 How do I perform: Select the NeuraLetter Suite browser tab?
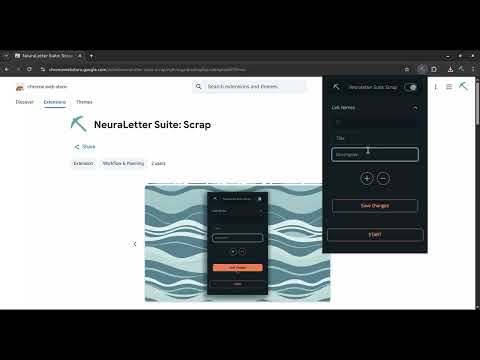[48, 56]
